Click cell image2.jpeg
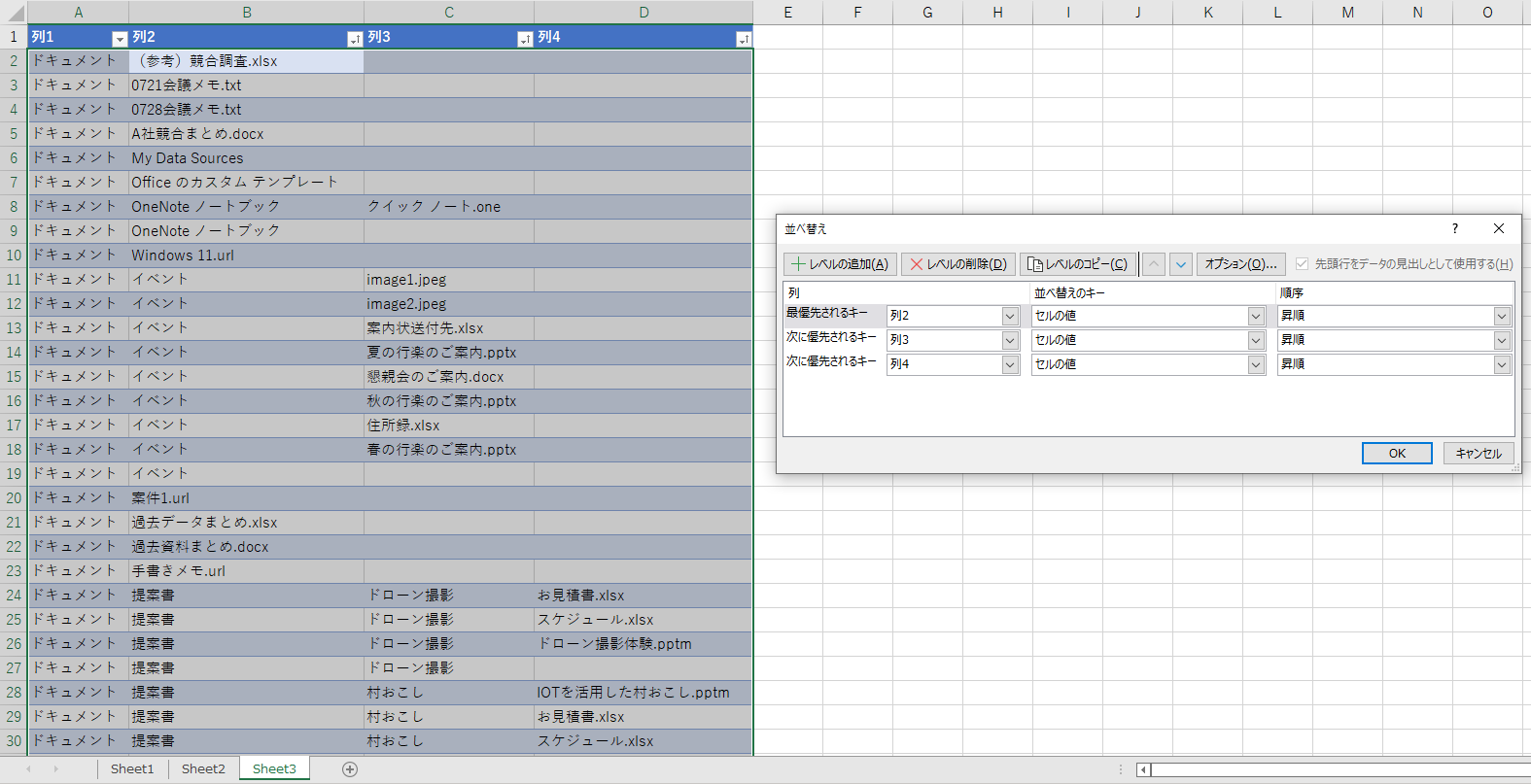The image size is (1531, 784). point(449,304)
